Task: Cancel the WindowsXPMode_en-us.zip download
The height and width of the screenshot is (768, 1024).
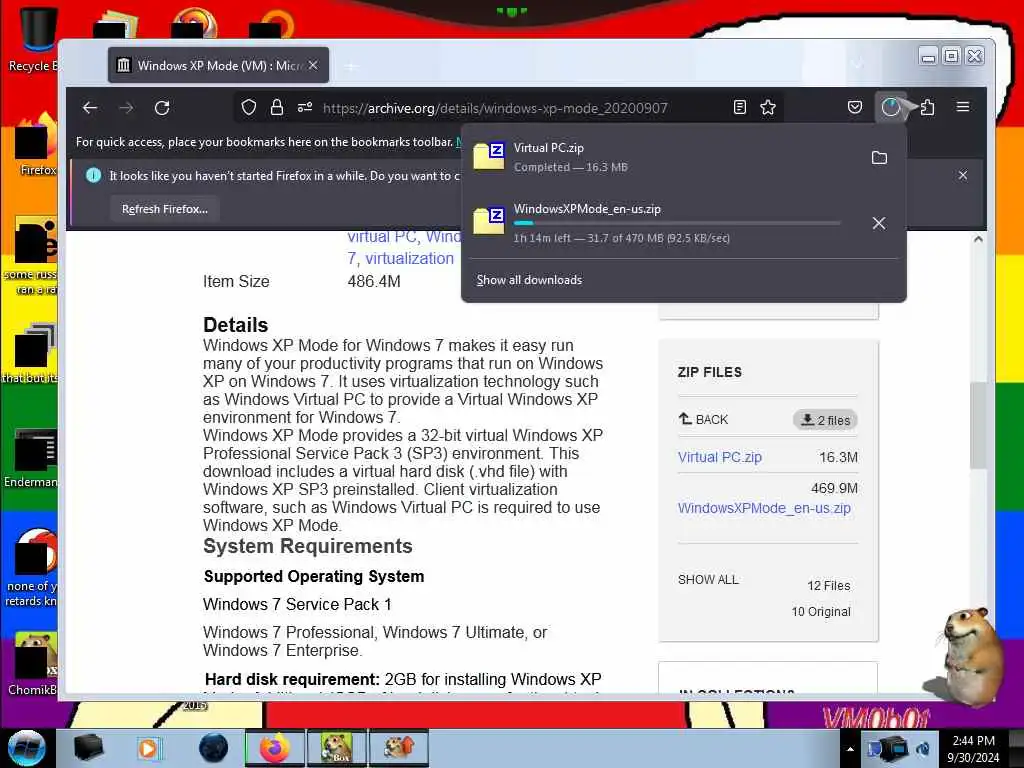Action: coord(879,223)
